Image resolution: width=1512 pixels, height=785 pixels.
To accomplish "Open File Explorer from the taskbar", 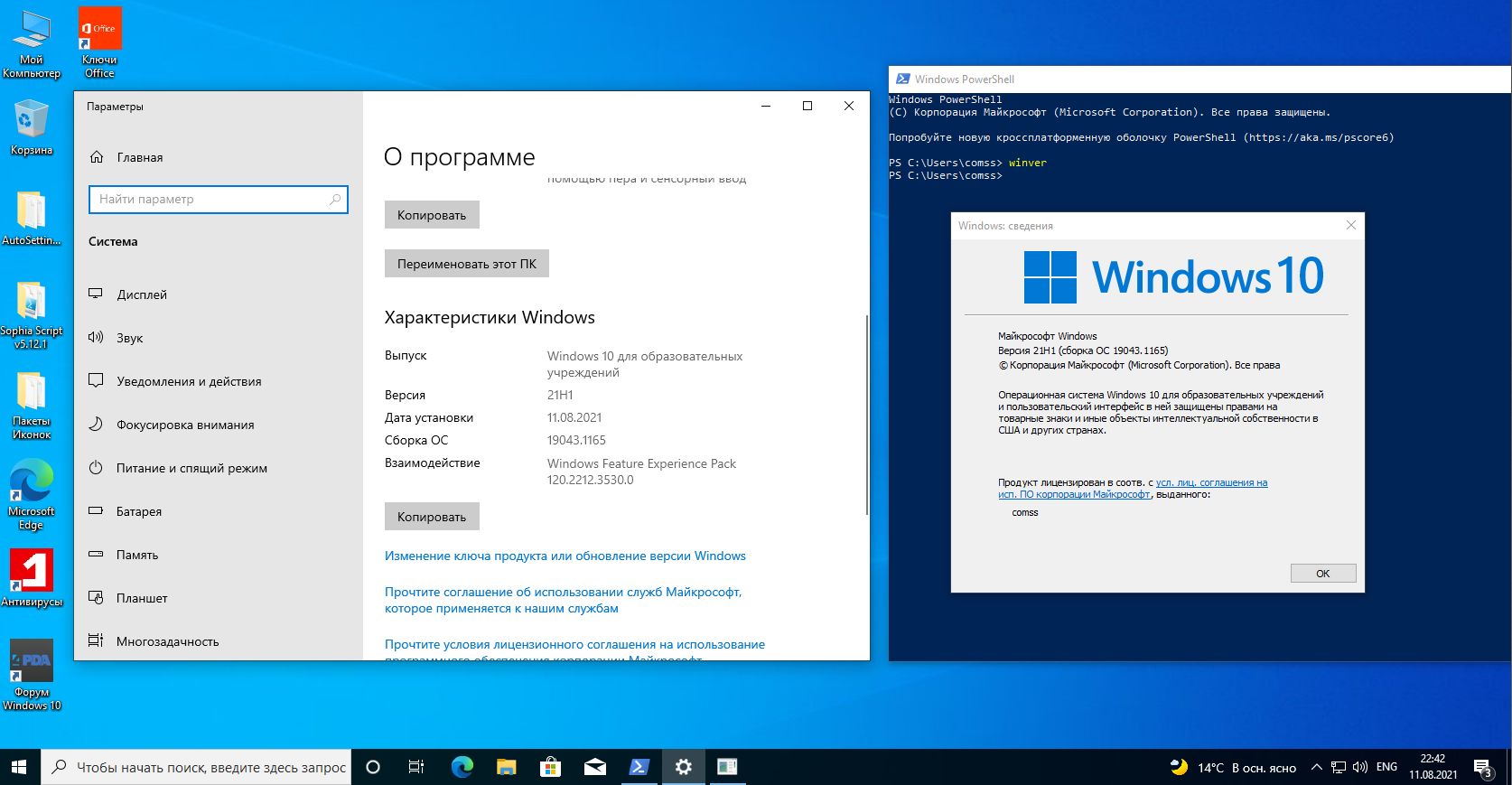I will tap(506, 767).
